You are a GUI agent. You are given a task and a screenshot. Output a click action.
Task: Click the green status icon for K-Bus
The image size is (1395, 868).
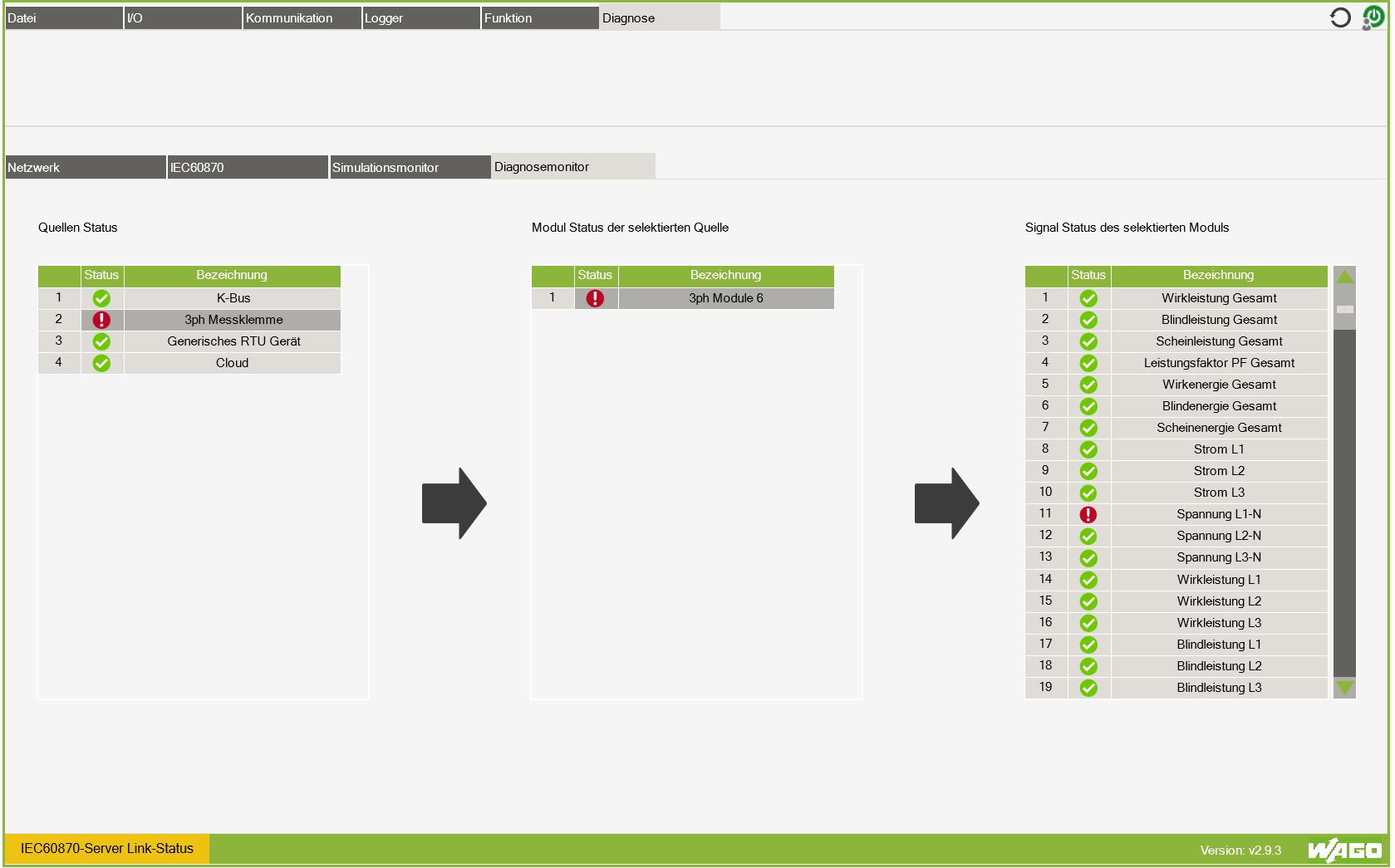click(101, 298)
